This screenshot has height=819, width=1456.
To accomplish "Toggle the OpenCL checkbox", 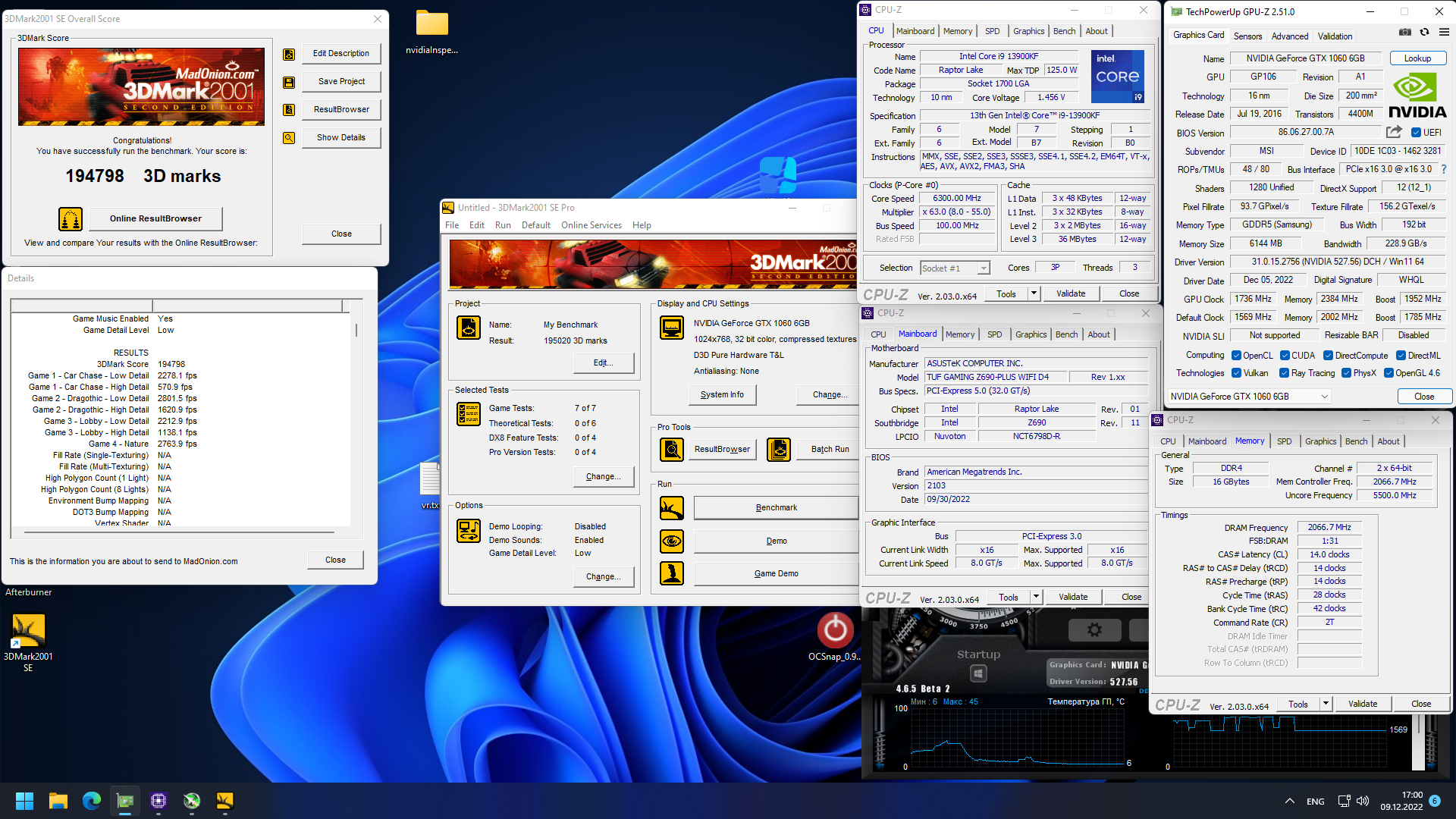I will pyautogui.click(x=1236, y=356).
